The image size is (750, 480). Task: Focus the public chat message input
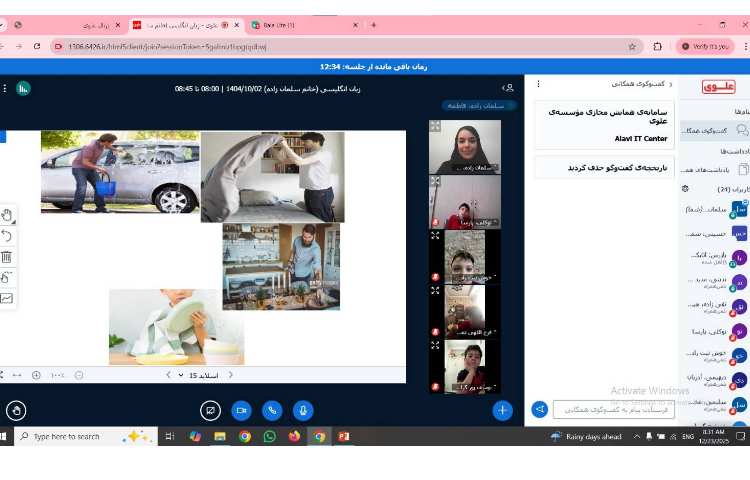[614, 410]
